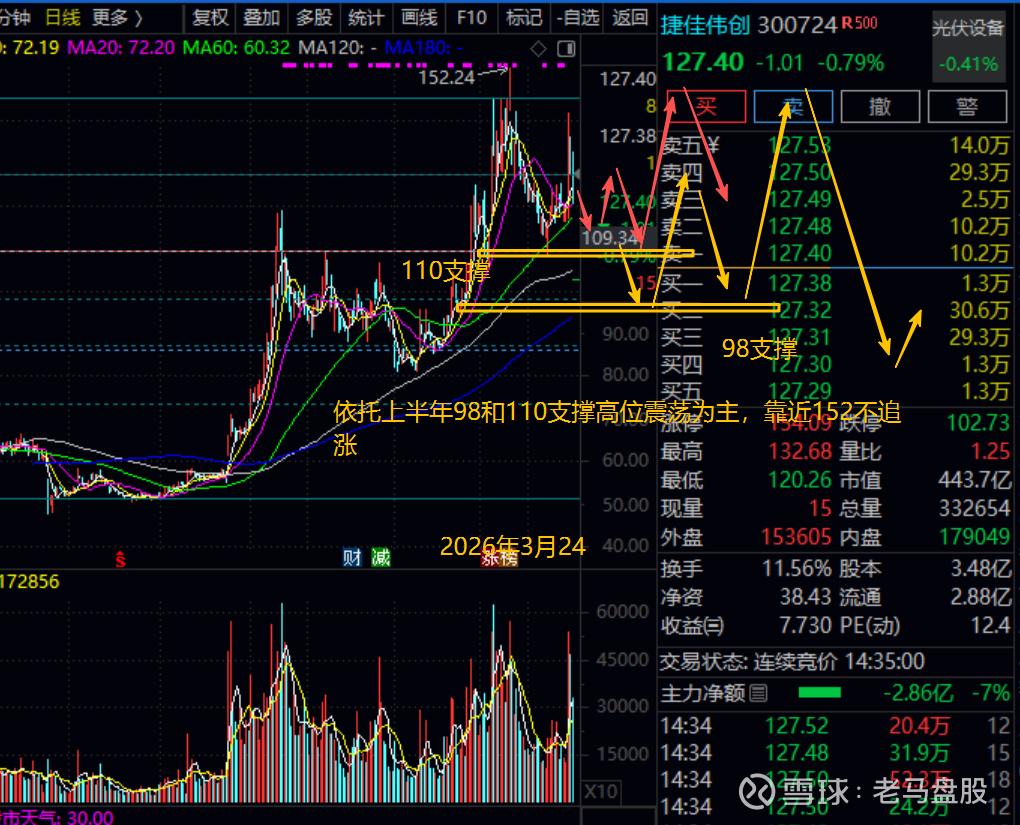Screen dimensions: 1020x825
Task: Click the diamond indicator settings icon
Action: point(539,49)
